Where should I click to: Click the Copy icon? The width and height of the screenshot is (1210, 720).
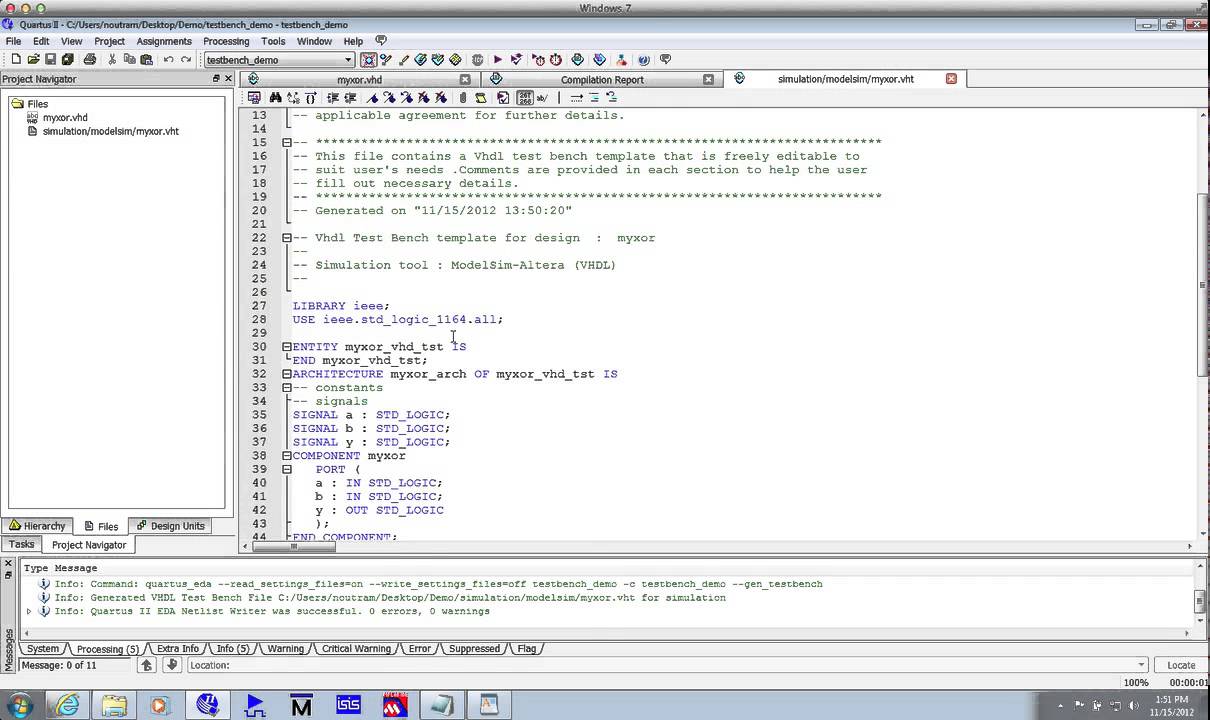pyautogui.click(x=129, y=60)
